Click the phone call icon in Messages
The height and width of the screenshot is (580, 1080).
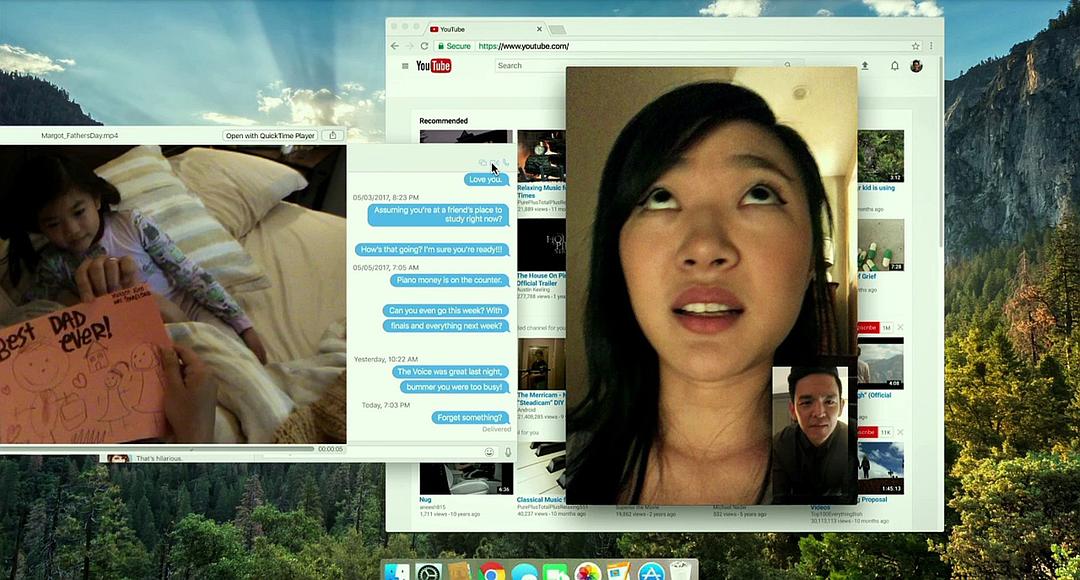coord(506,162)
